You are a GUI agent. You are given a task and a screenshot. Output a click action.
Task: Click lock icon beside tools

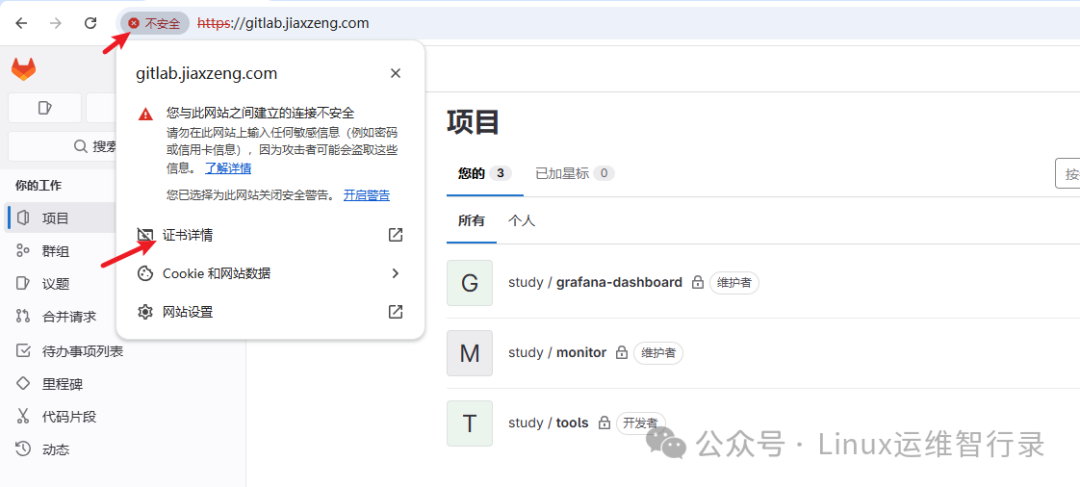(x=604, y=423)
